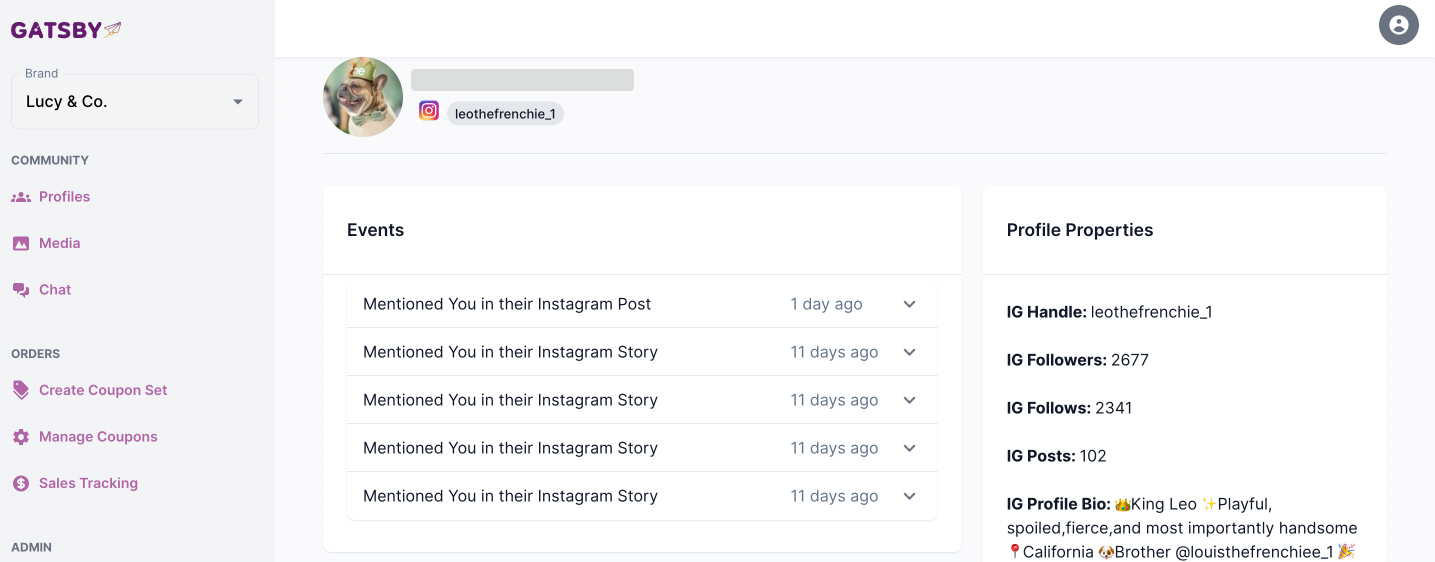This screenshot has width=1435, height=562.
Task: Click the Mentioned You in Instagram Post row
Action: click(x=507, y=304)
